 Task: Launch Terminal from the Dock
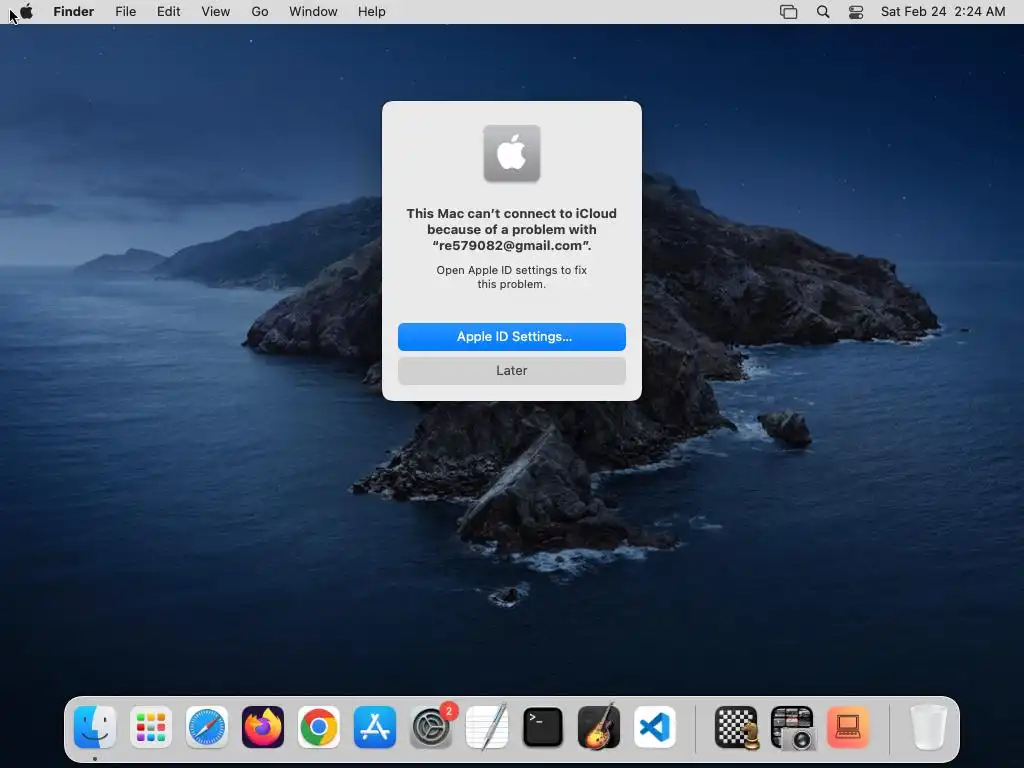tap(543, 727)
